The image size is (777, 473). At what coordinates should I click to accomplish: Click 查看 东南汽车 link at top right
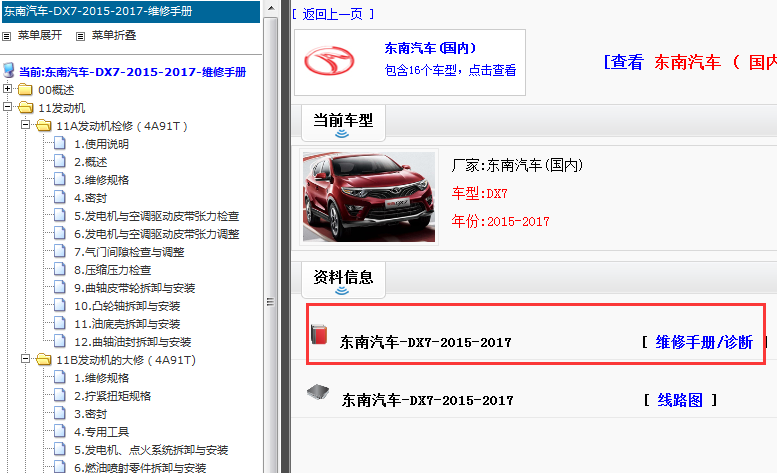[x=690, y=62]
